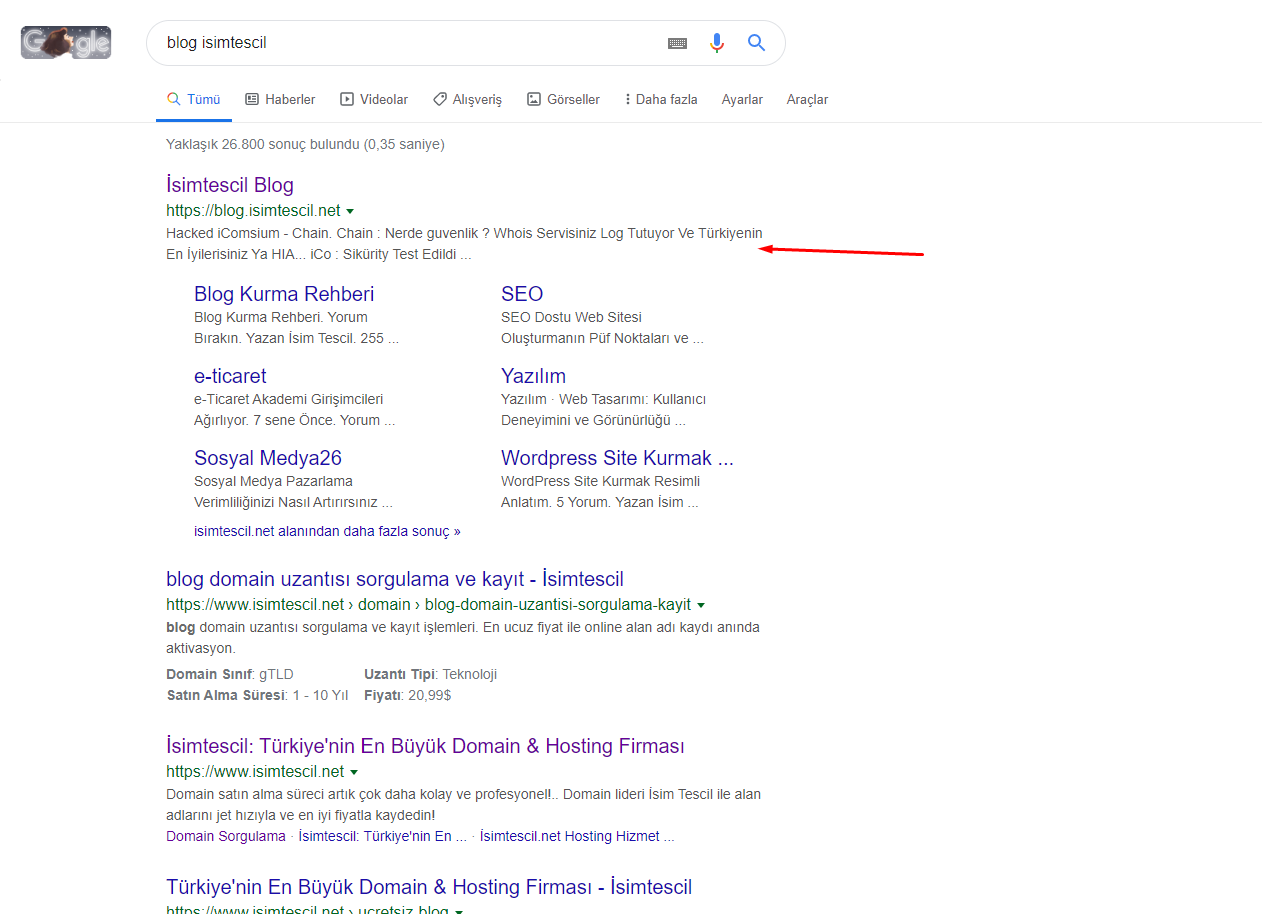Open 'Türkiye'nin En Büyük Domain & Hosting Firması' result

tap(425, 746)
